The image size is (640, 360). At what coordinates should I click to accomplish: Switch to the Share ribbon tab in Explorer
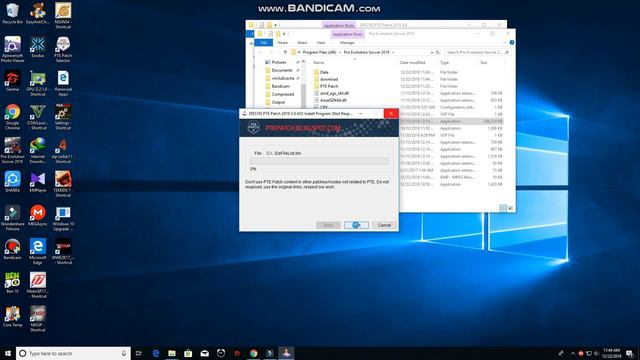point(302,42)
